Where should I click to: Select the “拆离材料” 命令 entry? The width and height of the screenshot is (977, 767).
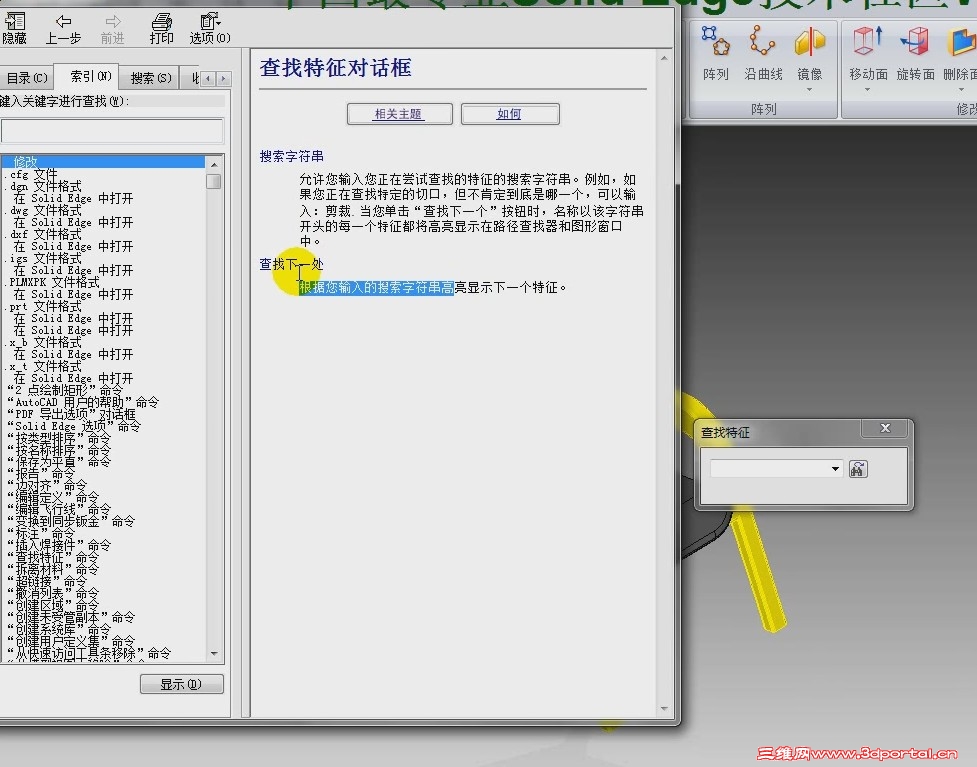[x=53, y=569]
